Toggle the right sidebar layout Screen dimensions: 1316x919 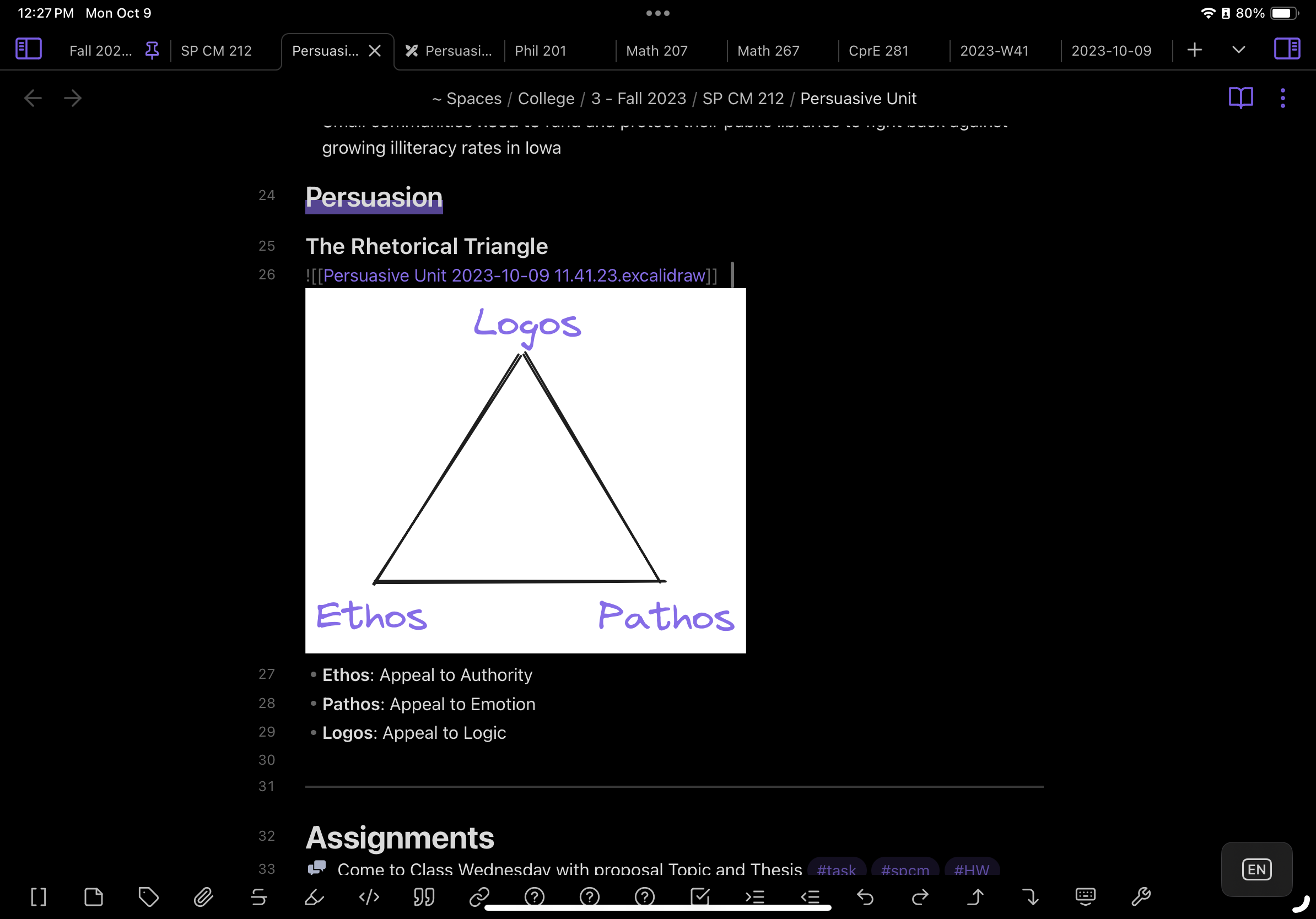[1287, 48]
